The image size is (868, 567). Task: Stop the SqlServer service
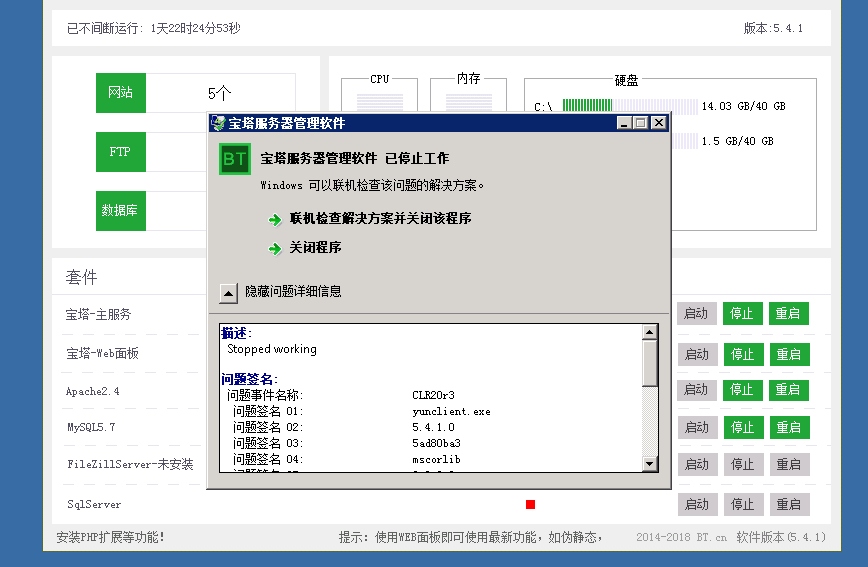click(743, 504)
